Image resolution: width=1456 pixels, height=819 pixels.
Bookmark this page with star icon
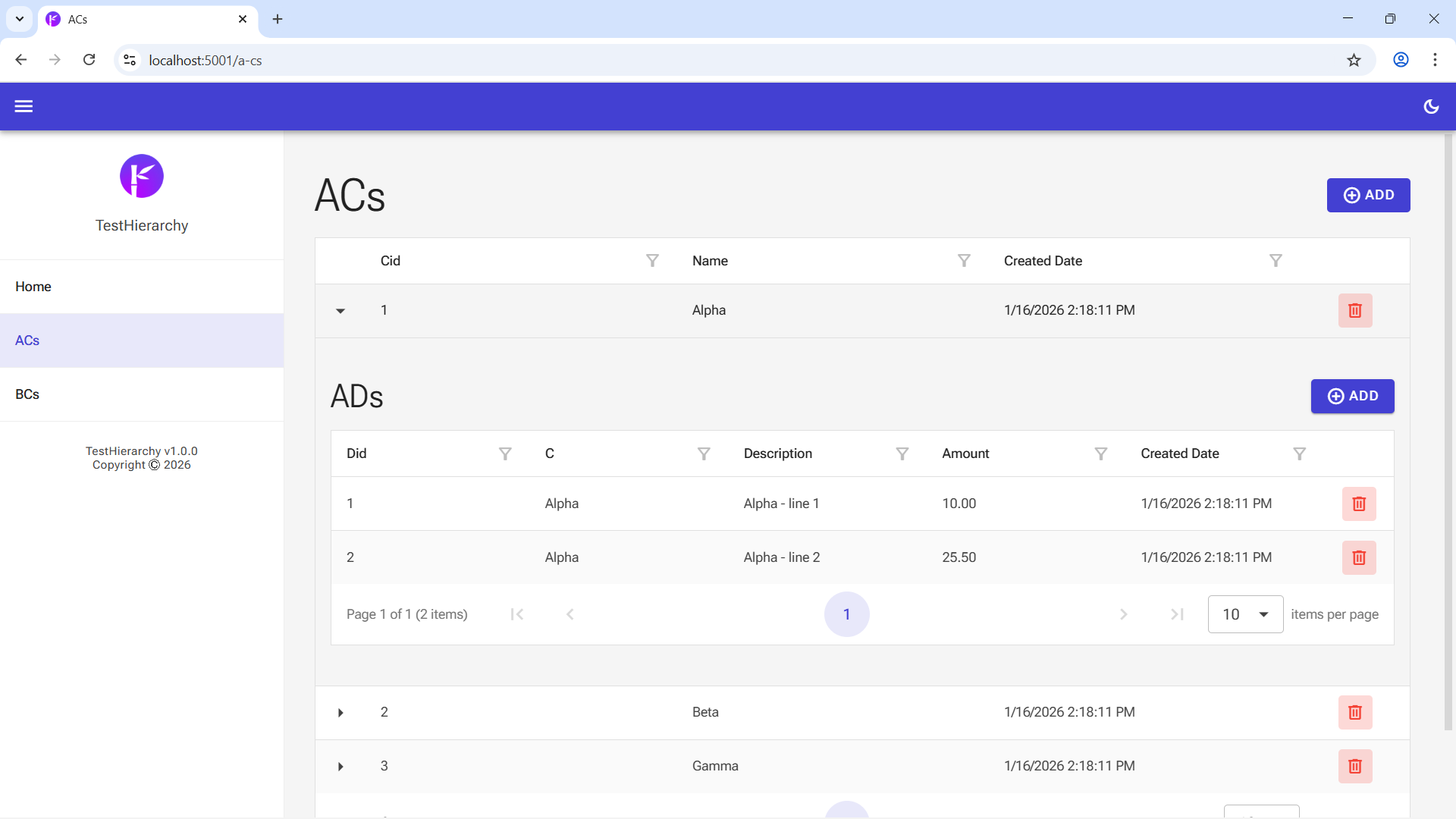click(x=1354, y=60)
